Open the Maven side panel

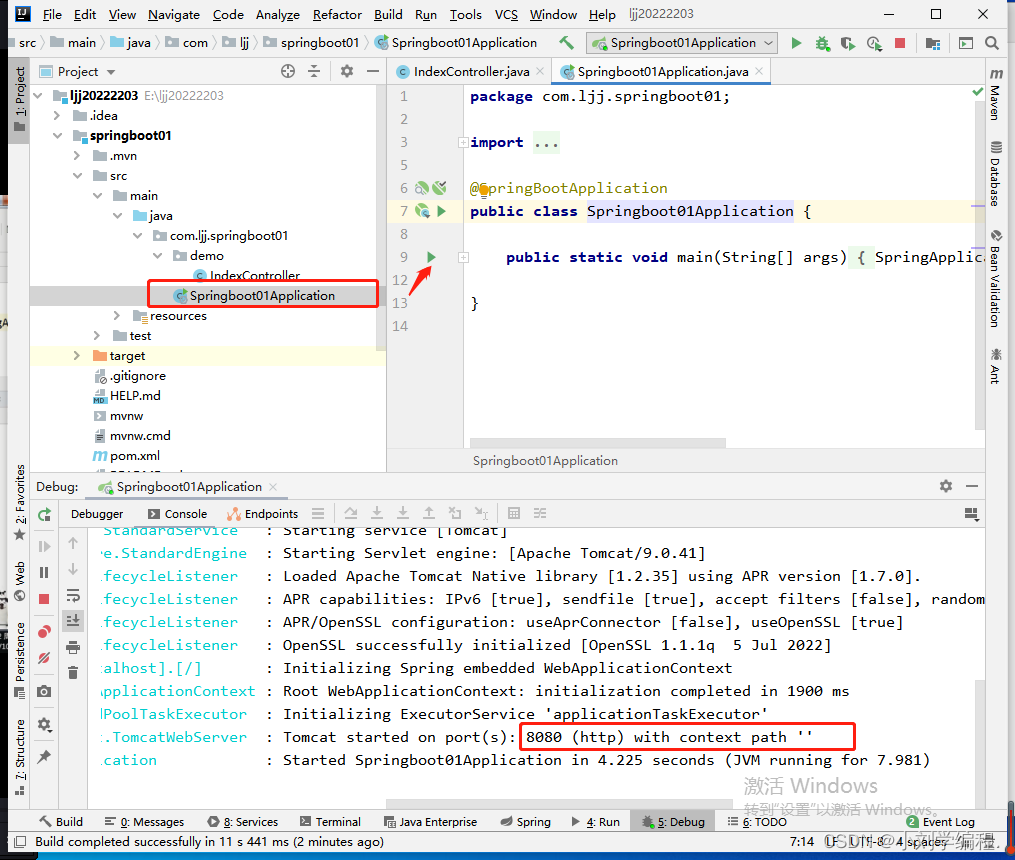point(996,93)
